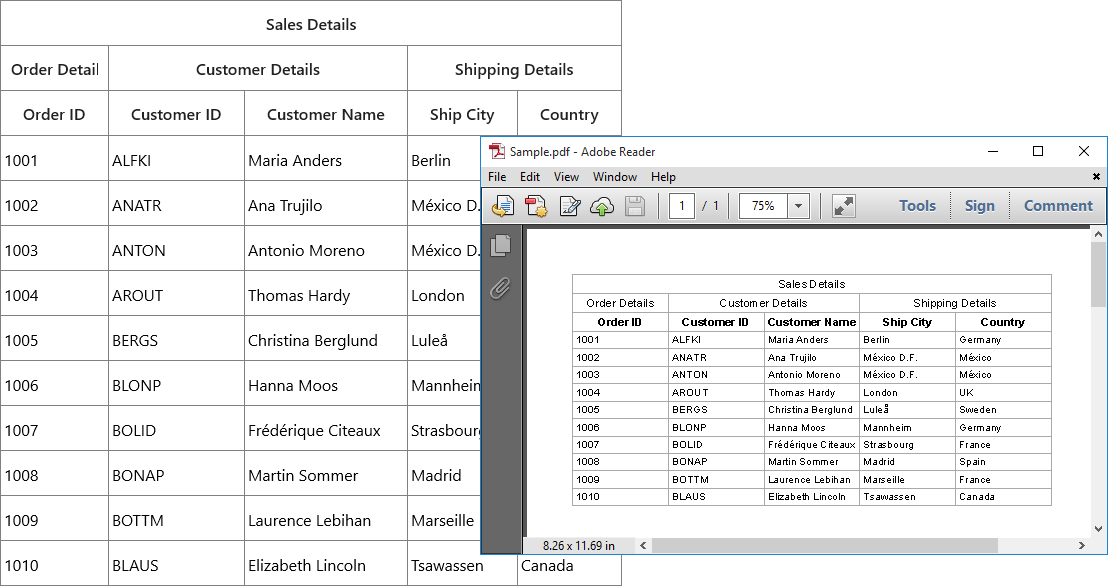Open the File menu
The height and width of the screenshot is (586, 1108).
click(x=497, y=177)
